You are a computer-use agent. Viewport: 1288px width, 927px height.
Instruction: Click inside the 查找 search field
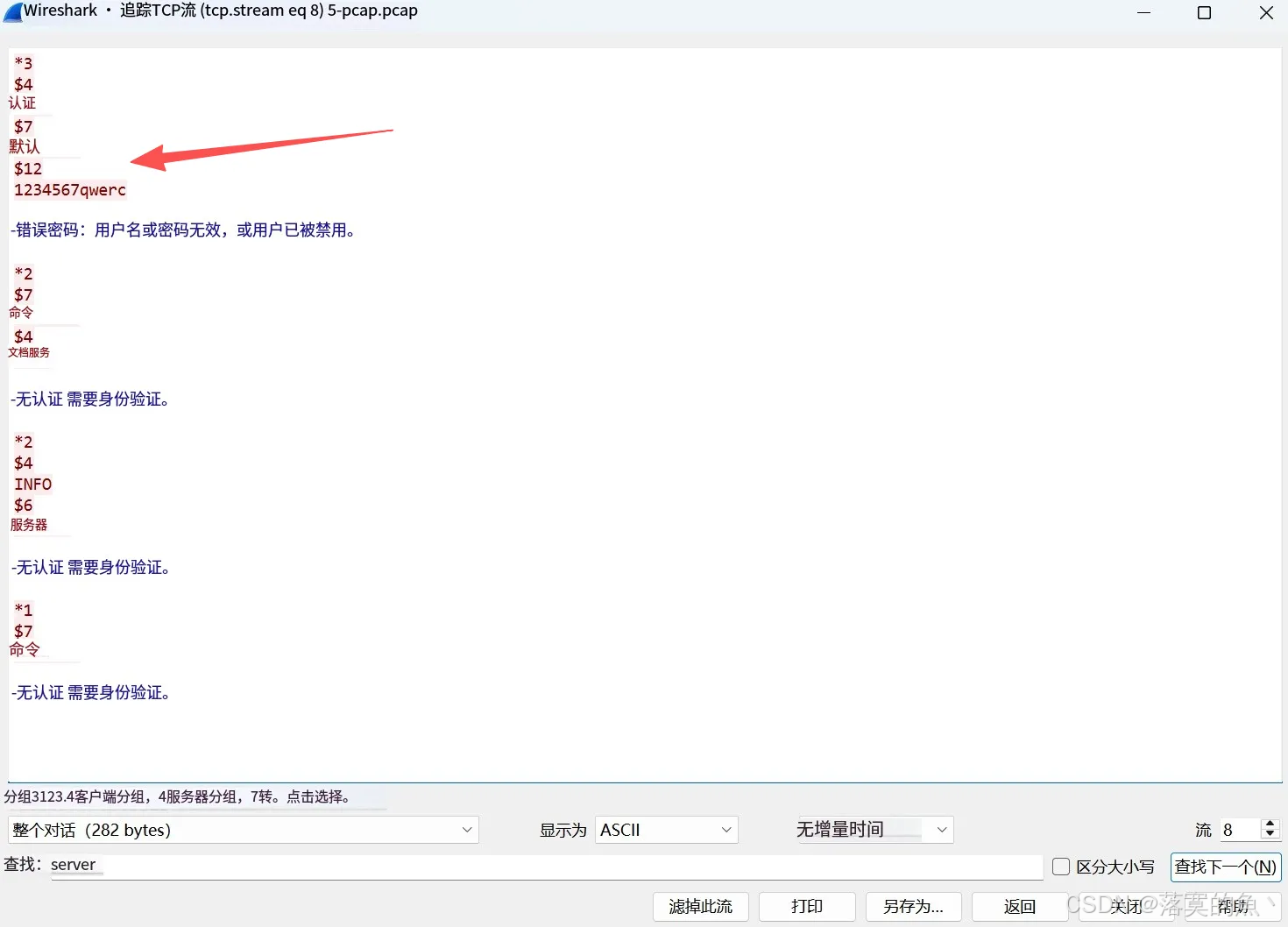[350, 867]
